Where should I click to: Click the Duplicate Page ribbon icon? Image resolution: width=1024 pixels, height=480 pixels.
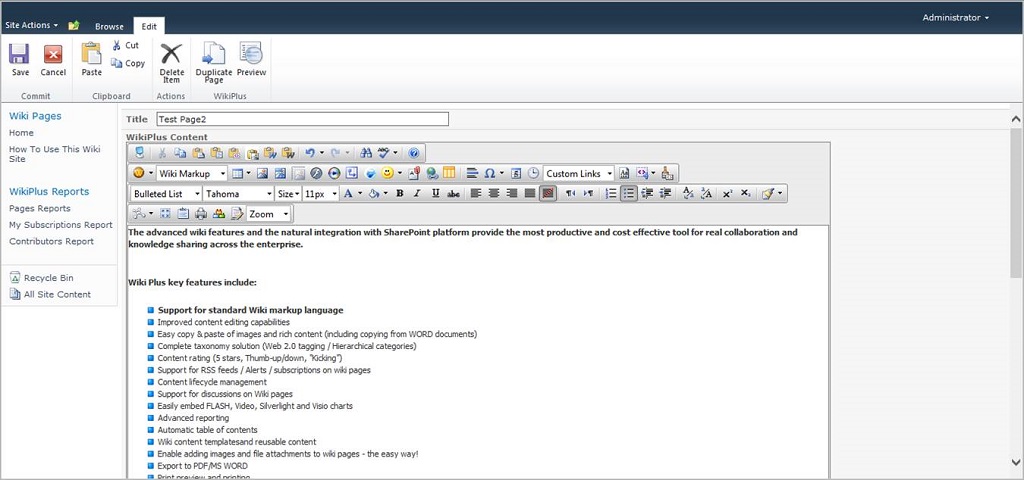(x=213, y=59)
